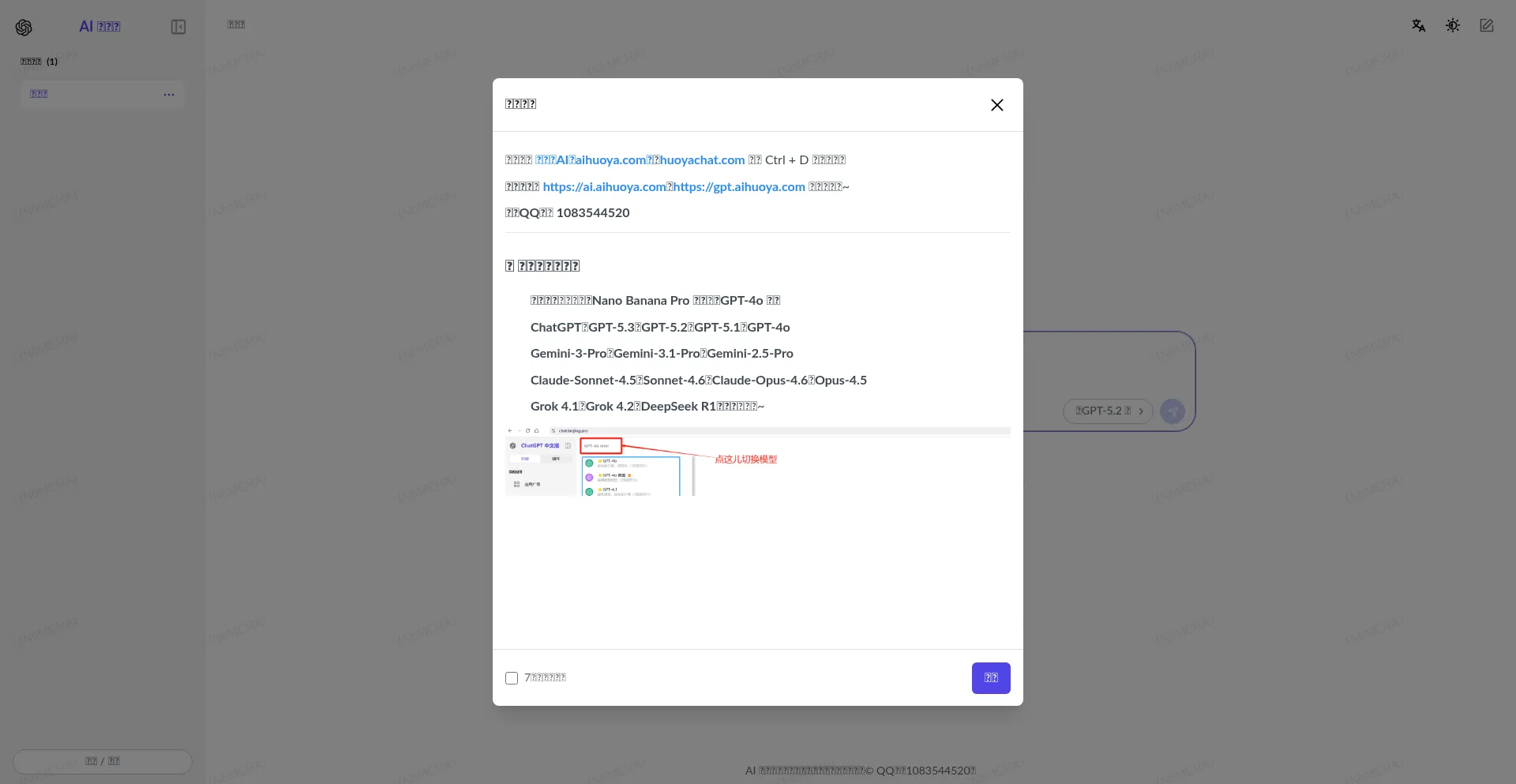Click the model-switching screenshot thumbnail
The width and height of the screenshot is (1516, 784).
(x=758, y=462)
